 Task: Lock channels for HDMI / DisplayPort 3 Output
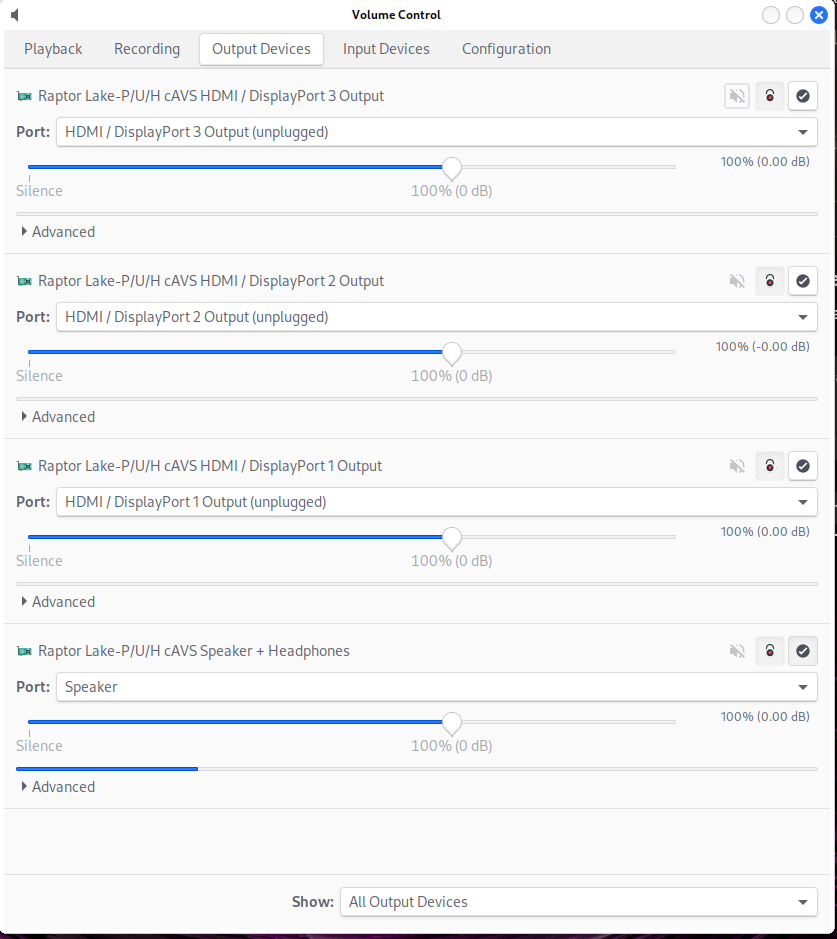[769, 96]
